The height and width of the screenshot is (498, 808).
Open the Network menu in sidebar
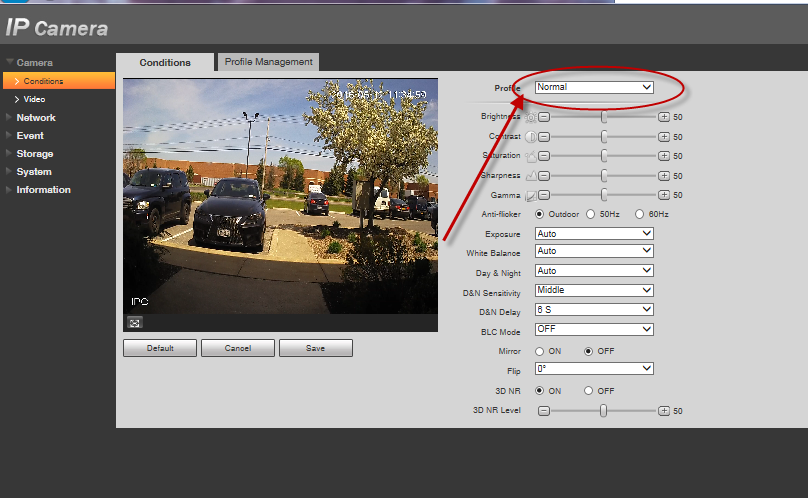(36, 118)
